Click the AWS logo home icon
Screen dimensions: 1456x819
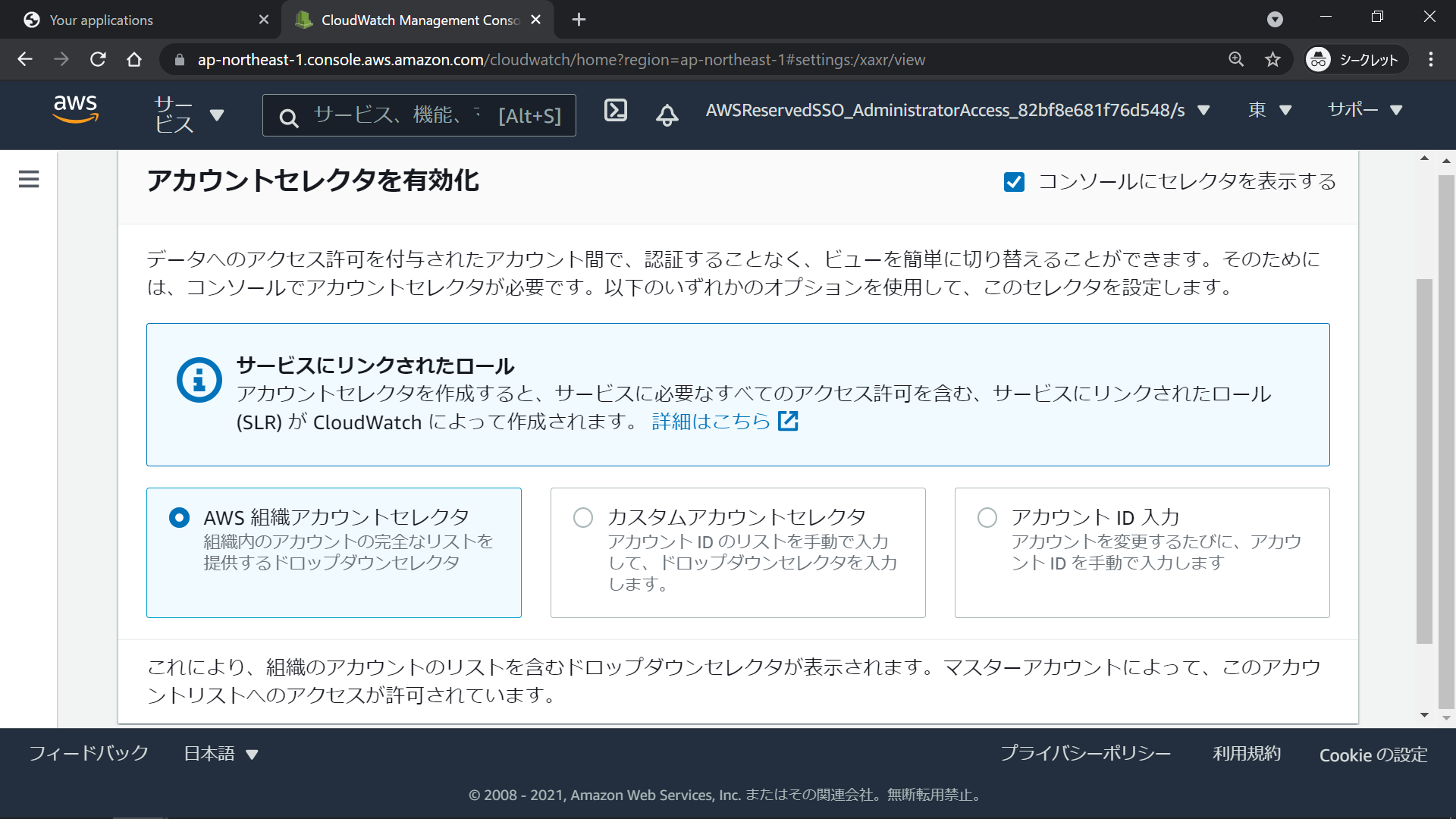coord(76,109)
